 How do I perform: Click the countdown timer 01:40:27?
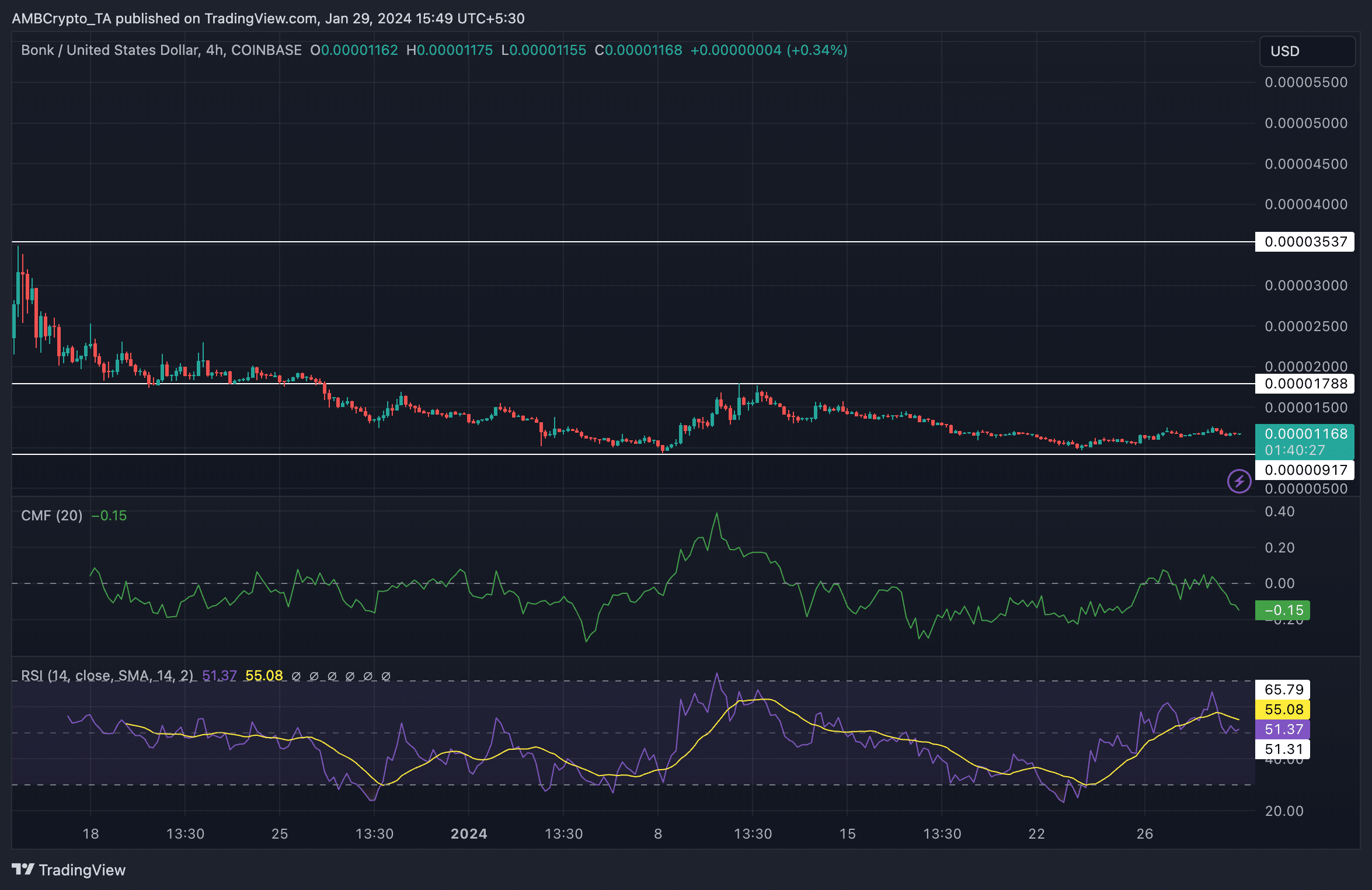pos(1295,450)
